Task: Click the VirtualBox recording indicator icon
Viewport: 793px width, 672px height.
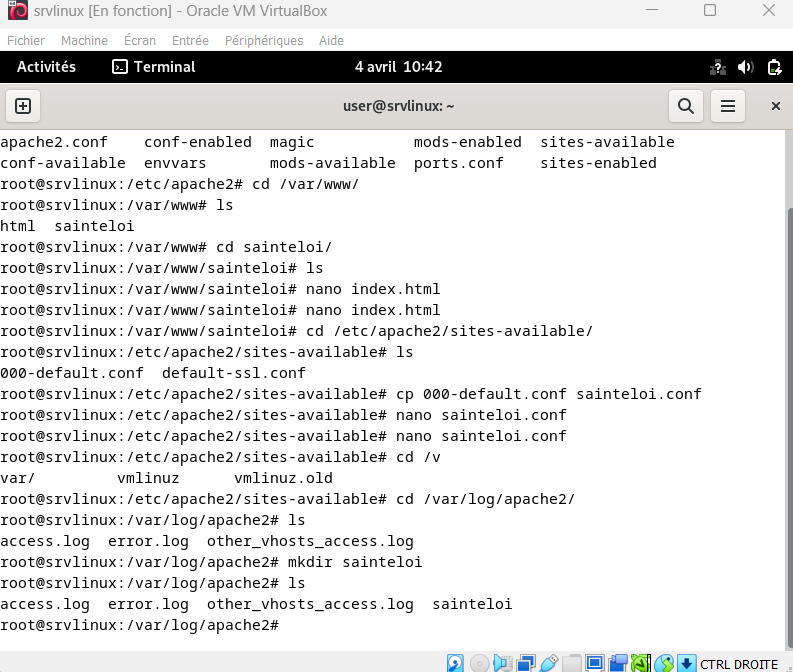Action: (618, 662)
